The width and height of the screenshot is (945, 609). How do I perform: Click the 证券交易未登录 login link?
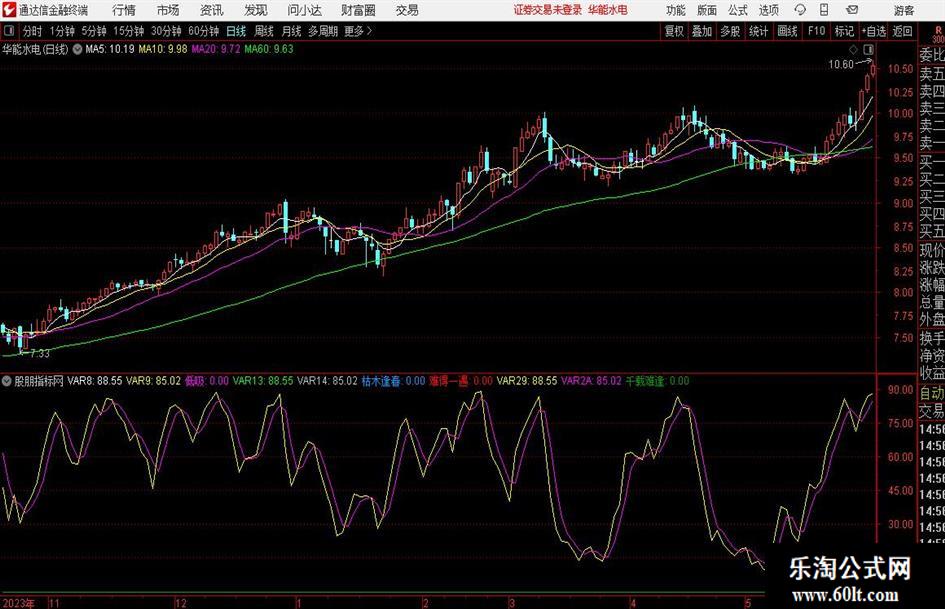coord(548,10)
